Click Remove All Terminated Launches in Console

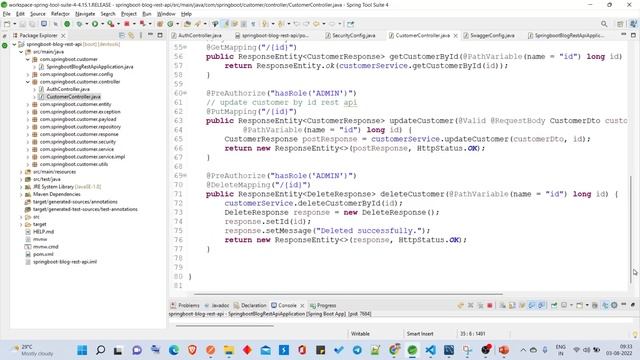coord(480,305)
